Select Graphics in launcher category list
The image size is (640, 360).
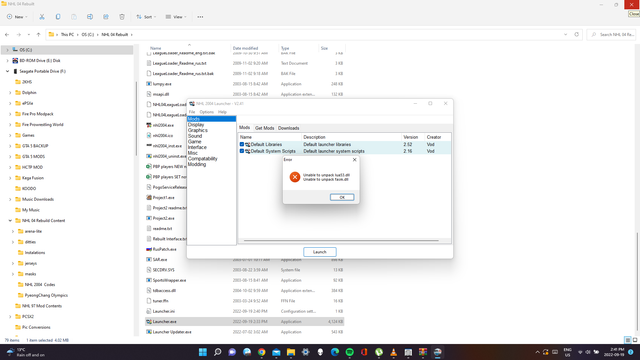(198, 130)
